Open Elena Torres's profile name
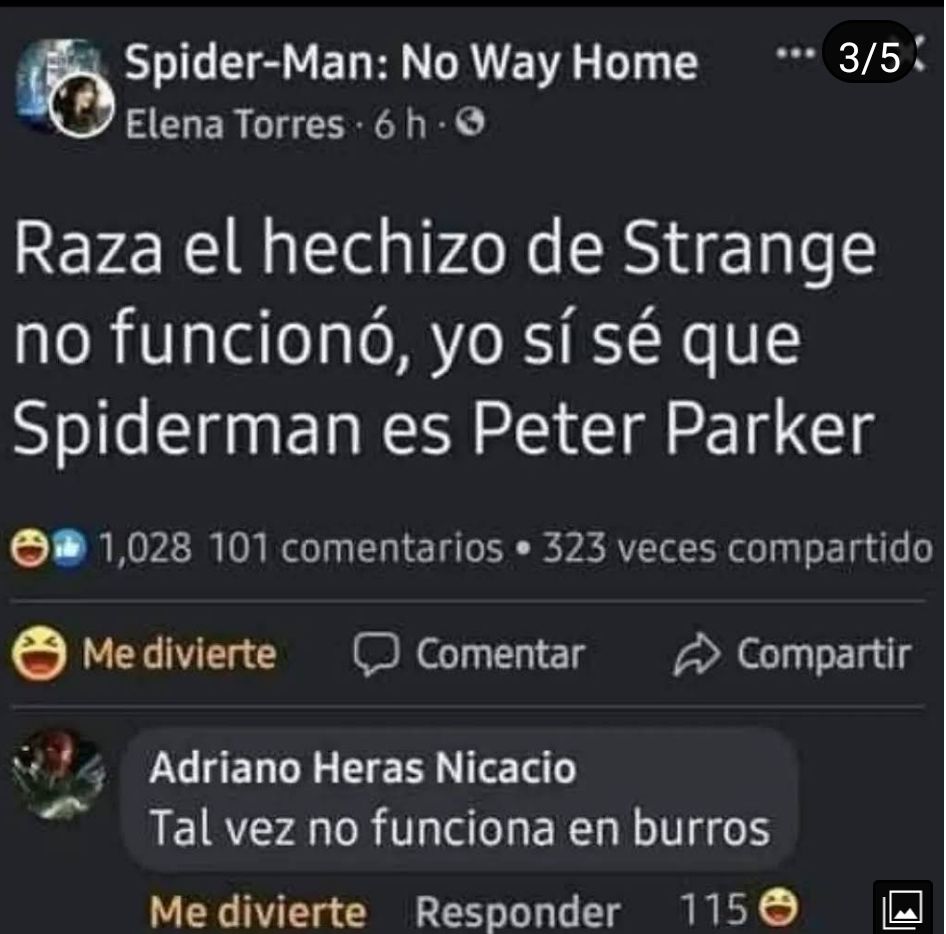 235,124
